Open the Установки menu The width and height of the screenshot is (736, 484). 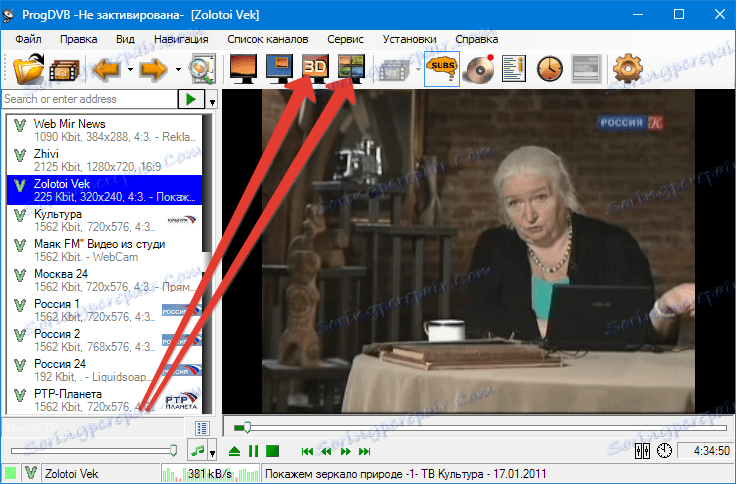click(x=409, y=39)
